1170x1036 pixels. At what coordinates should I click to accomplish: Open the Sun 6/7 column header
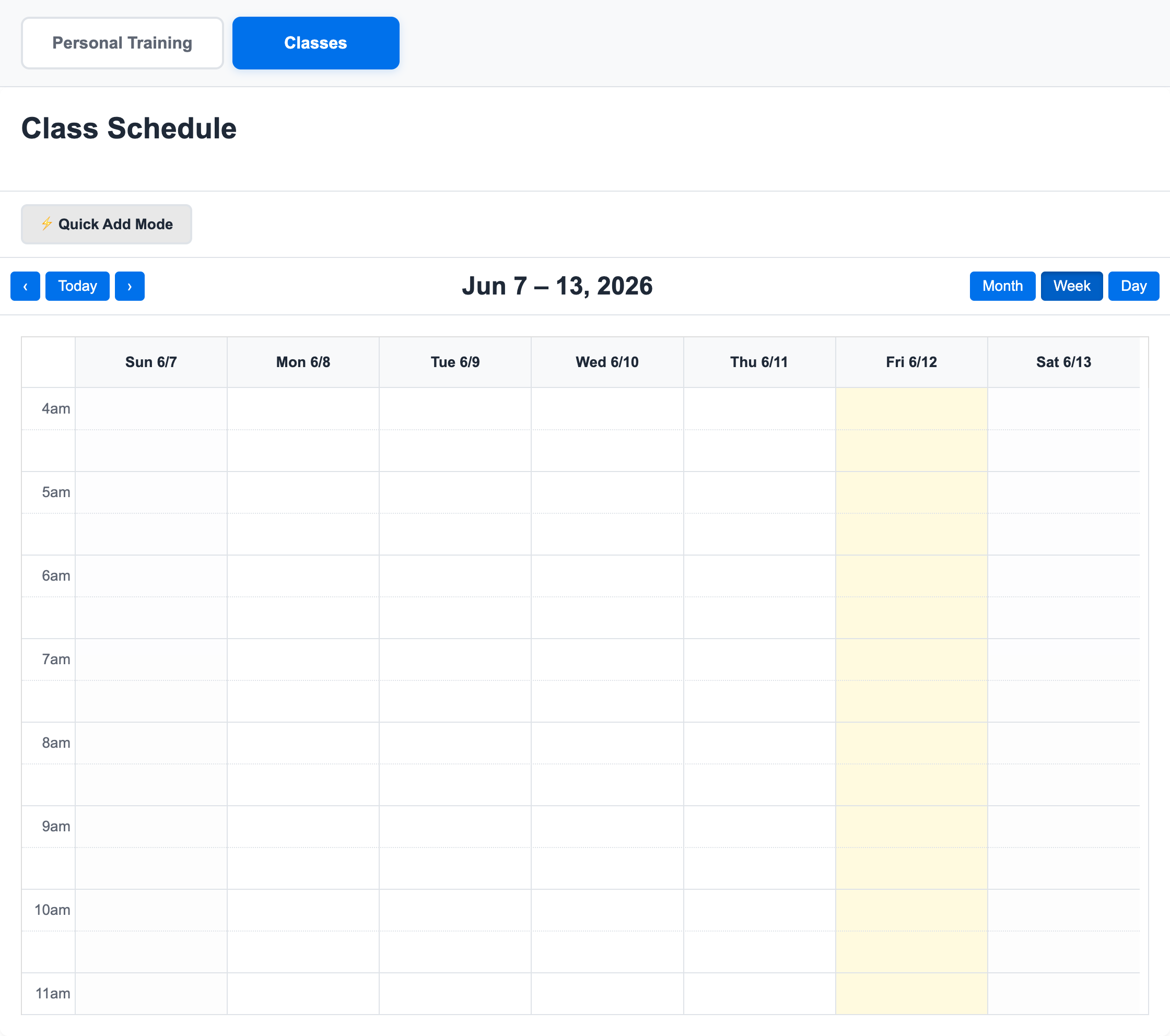point(151,362)
